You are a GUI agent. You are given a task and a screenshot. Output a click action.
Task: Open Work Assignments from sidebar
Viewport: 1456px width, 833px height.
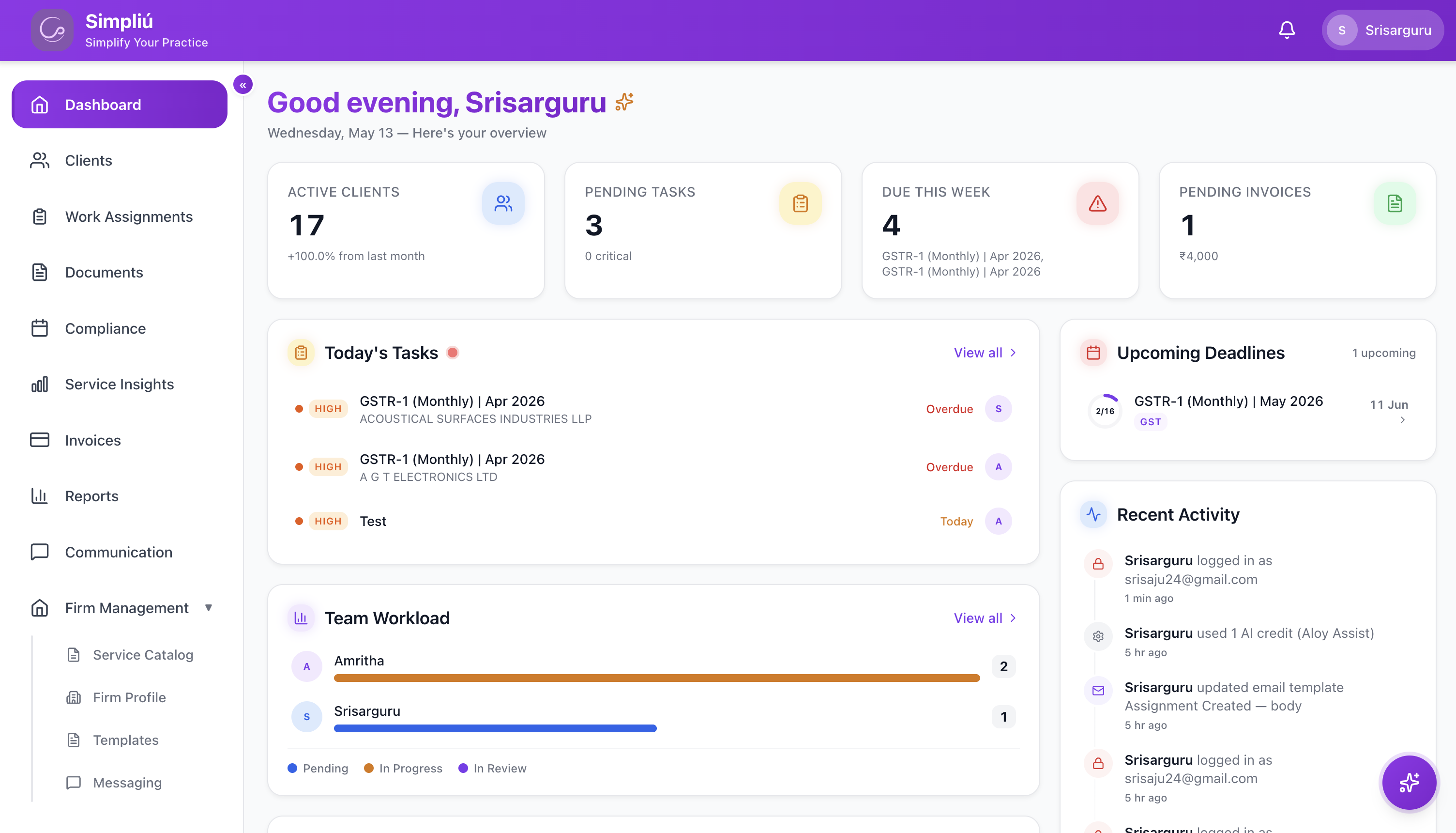120,217
